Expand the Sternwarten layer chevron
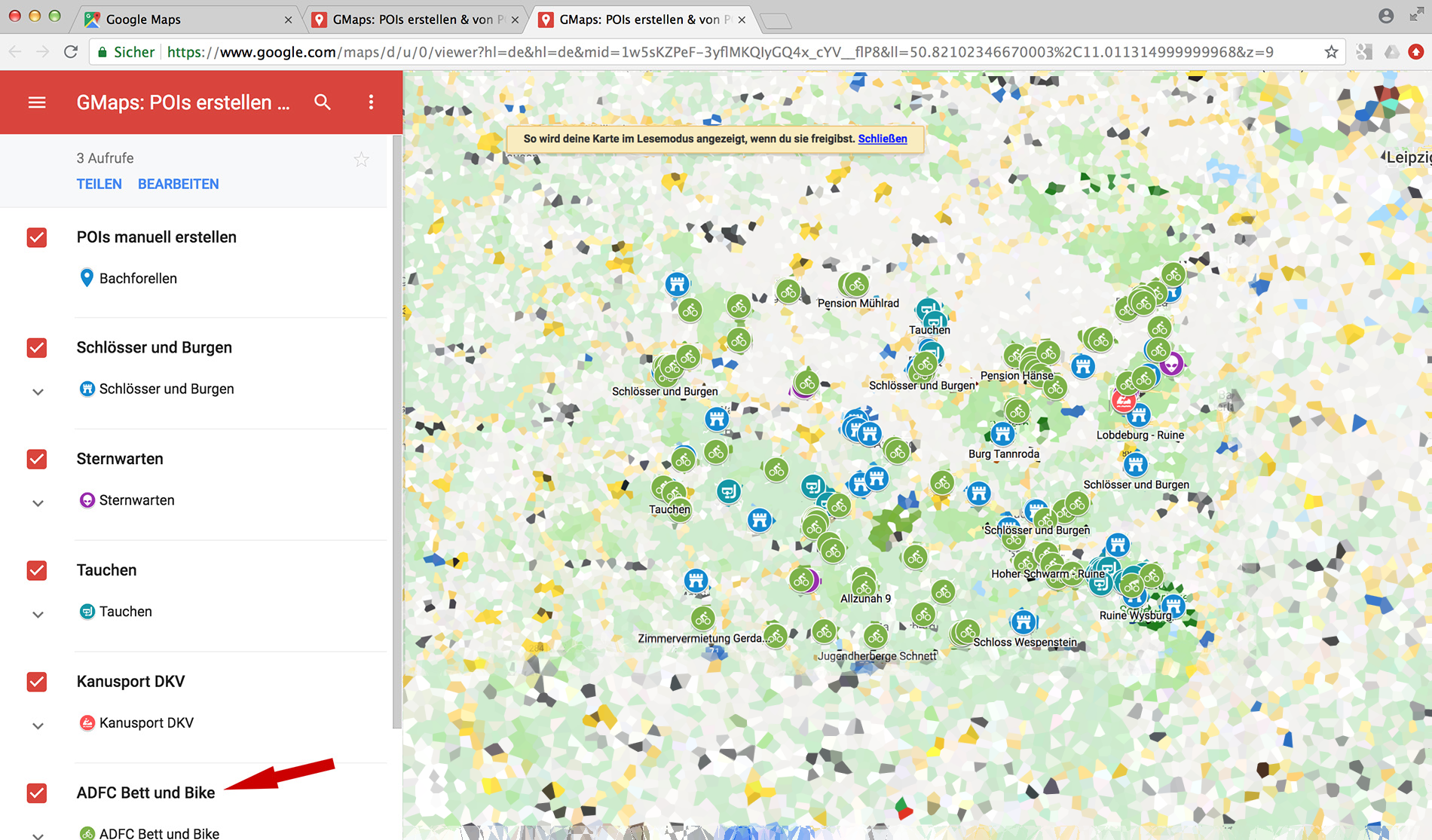1432x840 pixels. 38,503
